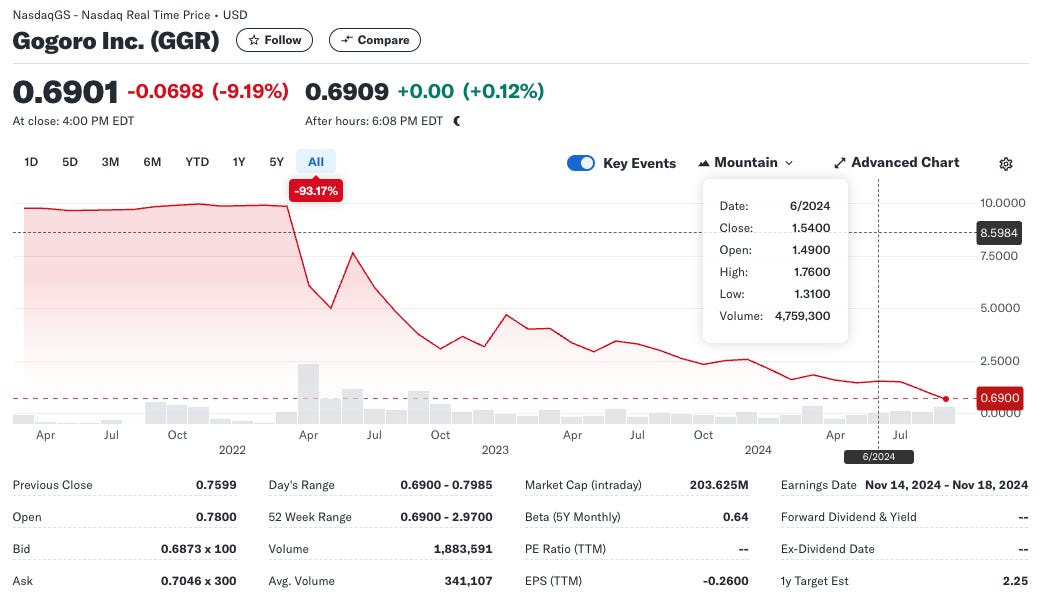The width and height of the screenshot is (1042, 604).
Task: Click the after-hours moon icon
Action: pyautogui.click(x=457, y=121)
